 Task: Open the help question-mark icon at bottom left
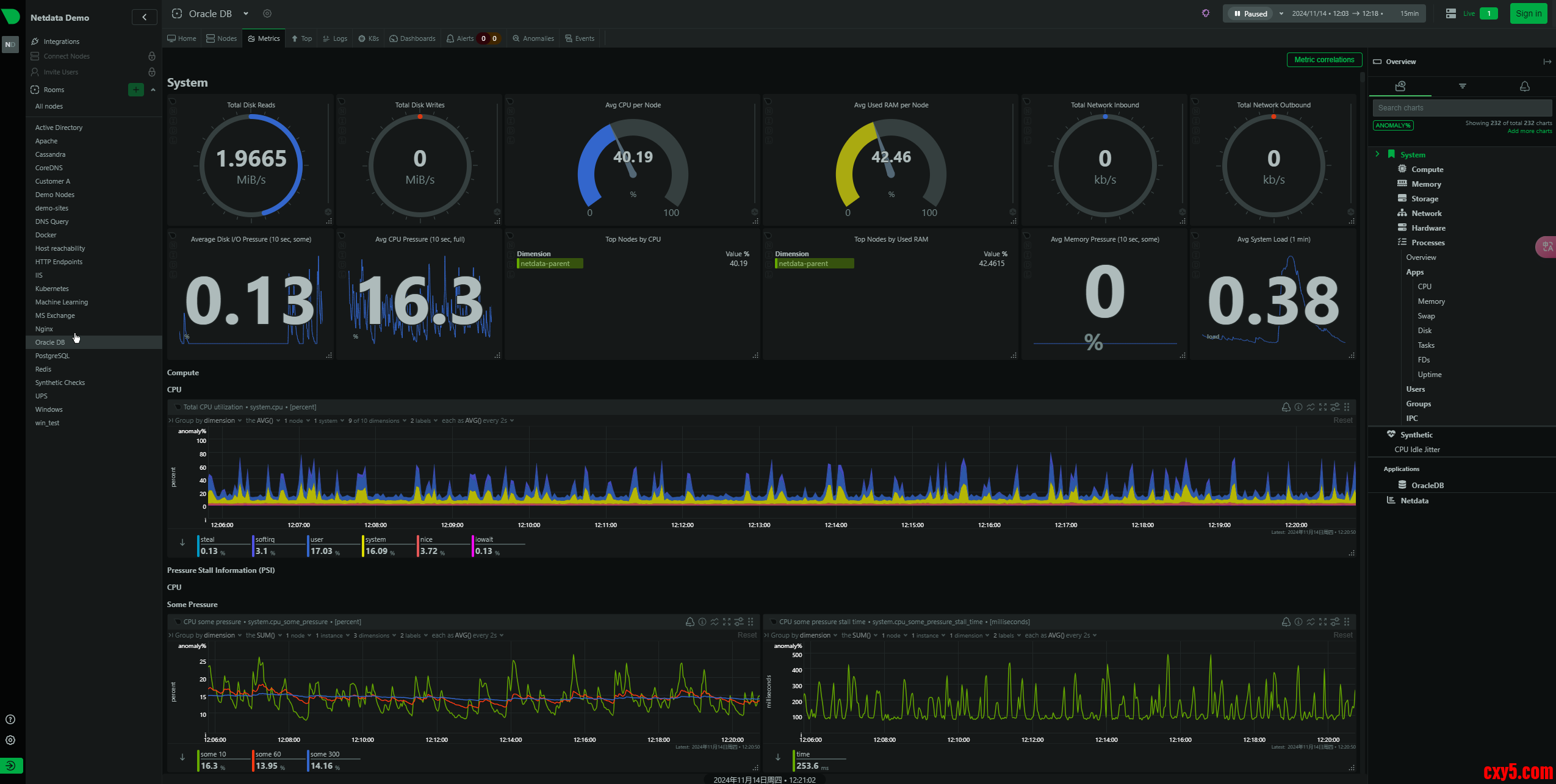[x=10, y=719]
